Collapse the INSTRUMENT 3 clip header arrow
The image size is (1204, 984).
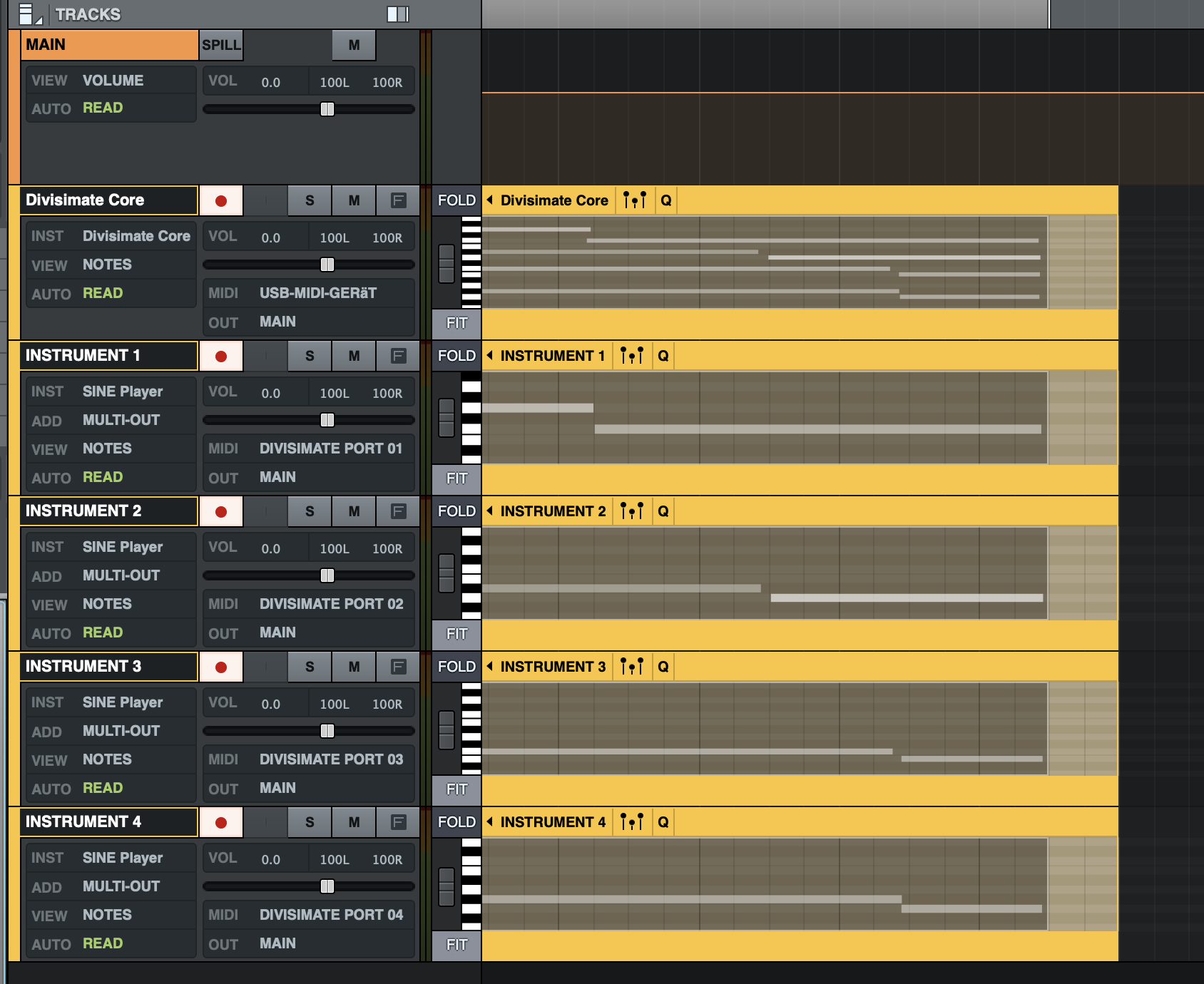point(490,667)
